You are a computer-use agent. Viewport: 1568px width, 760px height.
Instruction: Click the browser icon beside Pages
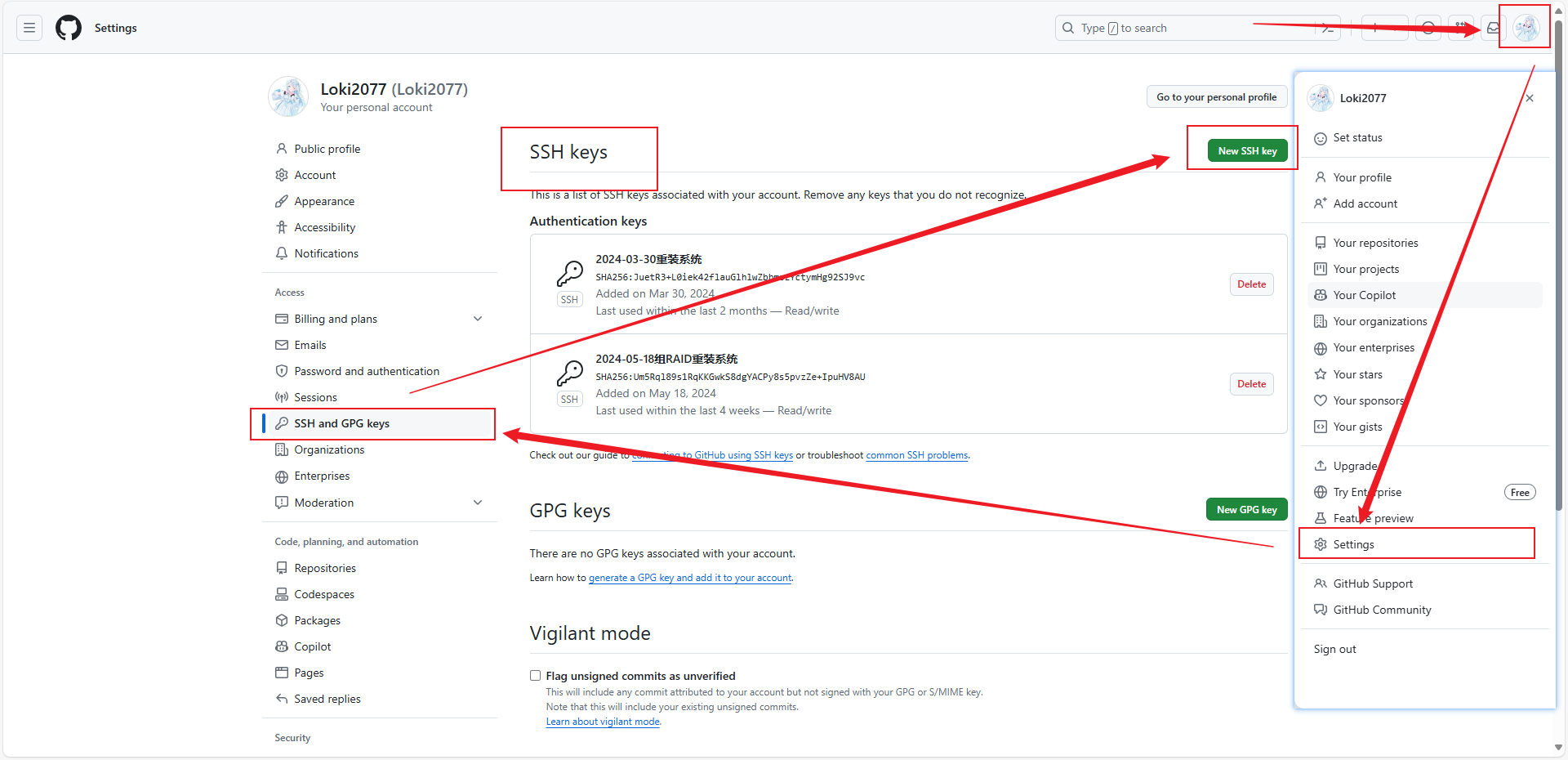[x=282, y=673]
